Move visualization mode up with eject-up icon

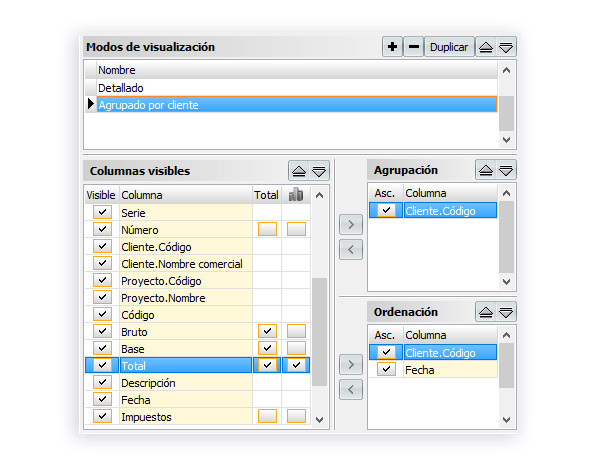(x=485, y=47)
